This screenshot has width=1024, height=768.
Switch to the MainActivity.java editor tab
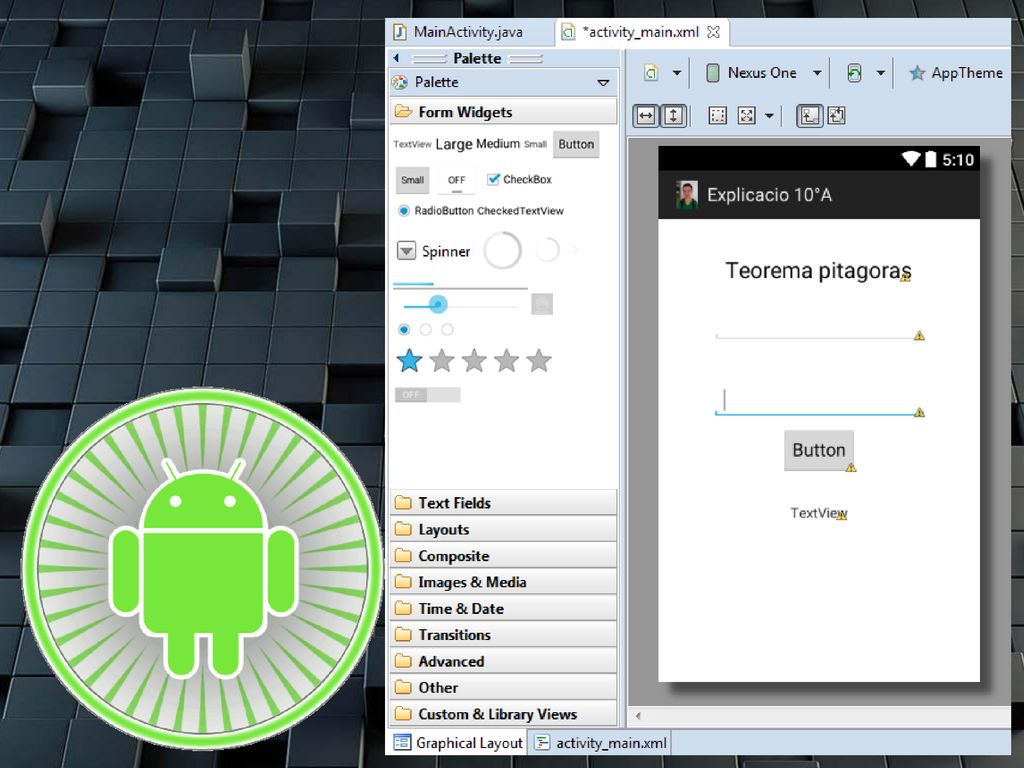tap(470, 31)
